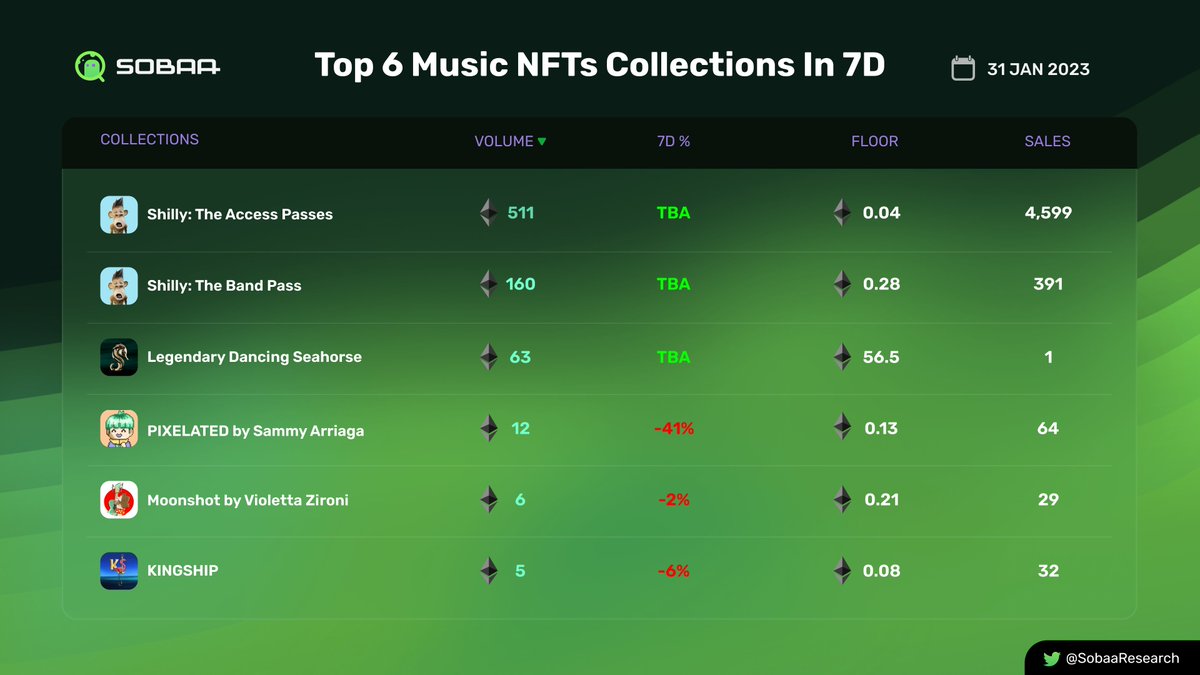Click Ethereum icon beside floor 56.5
Viewport: 1200px width, 675px height.
[842, 357]
